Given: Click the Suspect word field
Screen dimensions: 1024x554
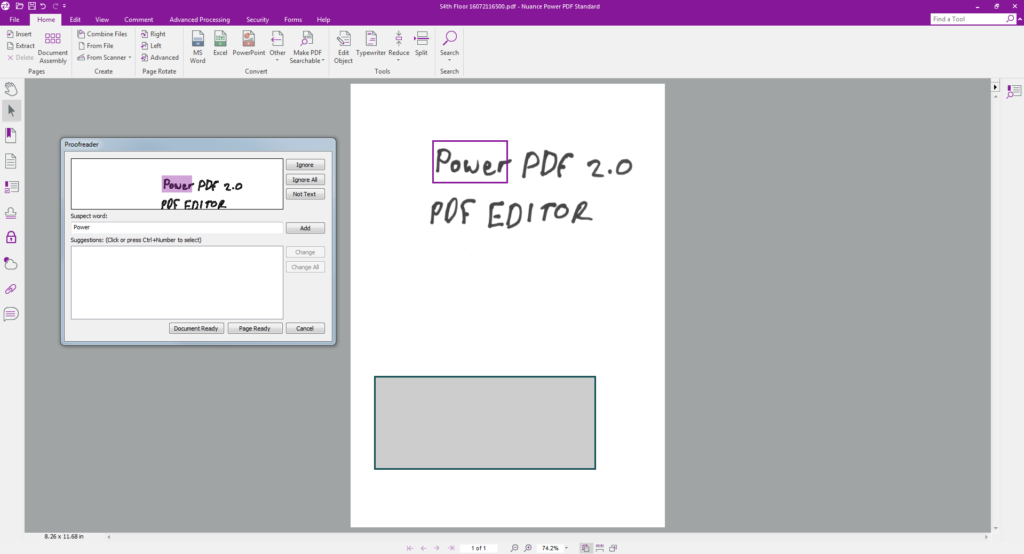Looking at the screenshot, I should [177, 227].
